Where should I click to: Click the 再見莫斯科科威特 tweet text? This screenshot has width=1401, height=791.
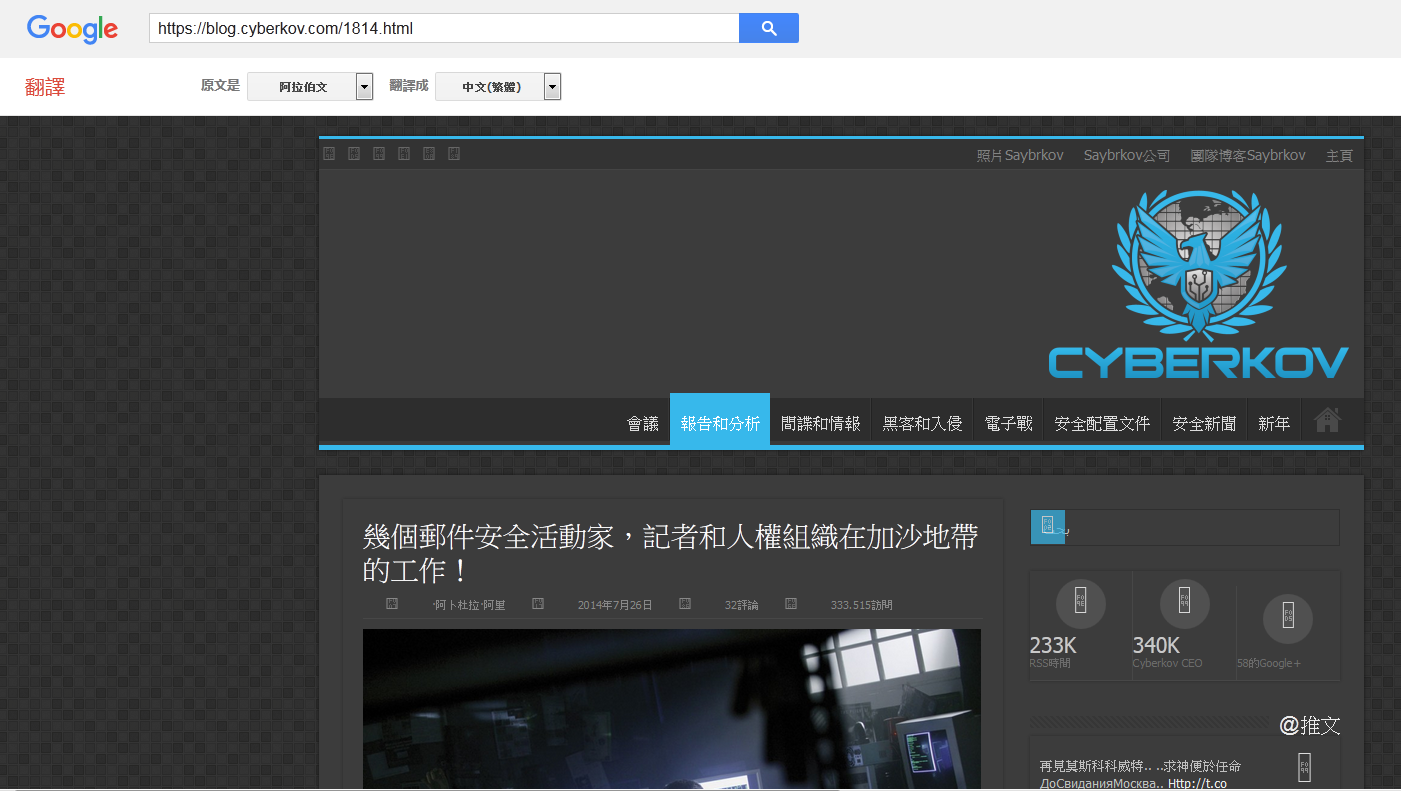click(x=1140, y=766)
